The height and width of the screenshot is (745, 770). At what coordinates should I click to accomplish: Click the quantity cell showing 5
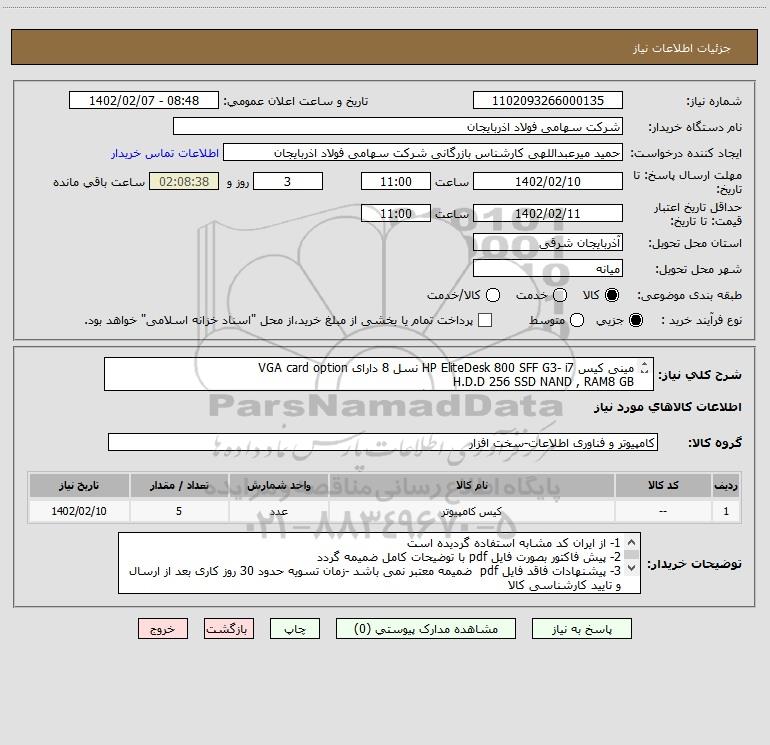[179, 511]
